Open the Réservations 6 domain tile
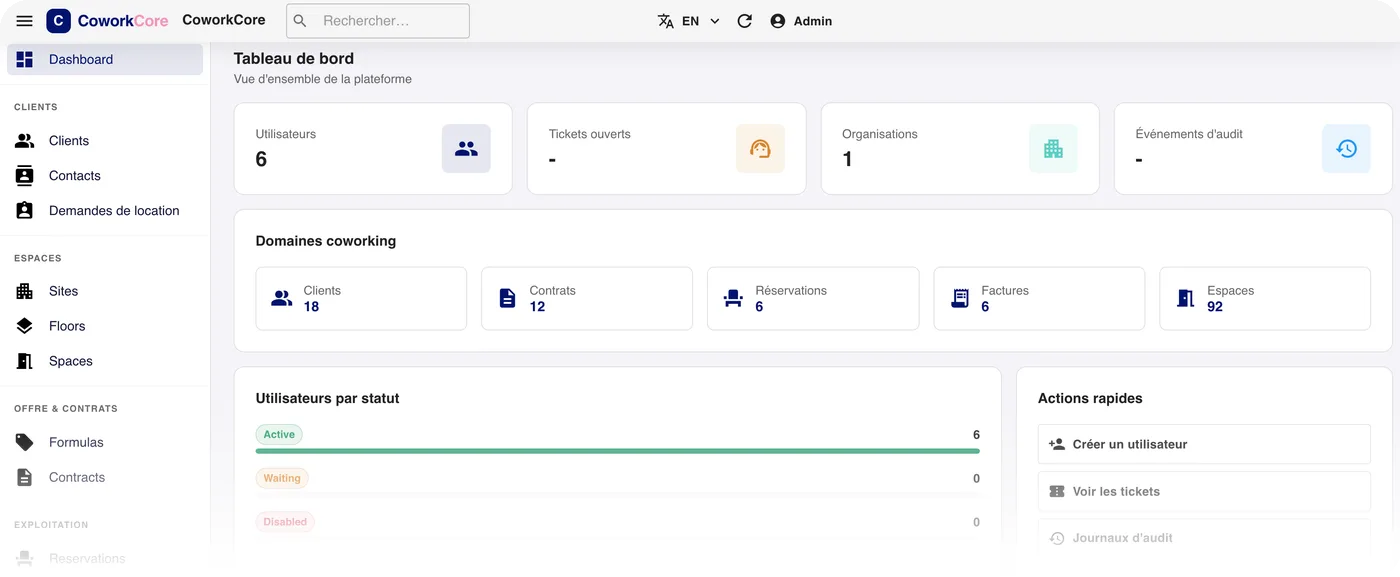The height and width of the screenshot is (577, 1400). pyautogui.click(x=813, y=298)
